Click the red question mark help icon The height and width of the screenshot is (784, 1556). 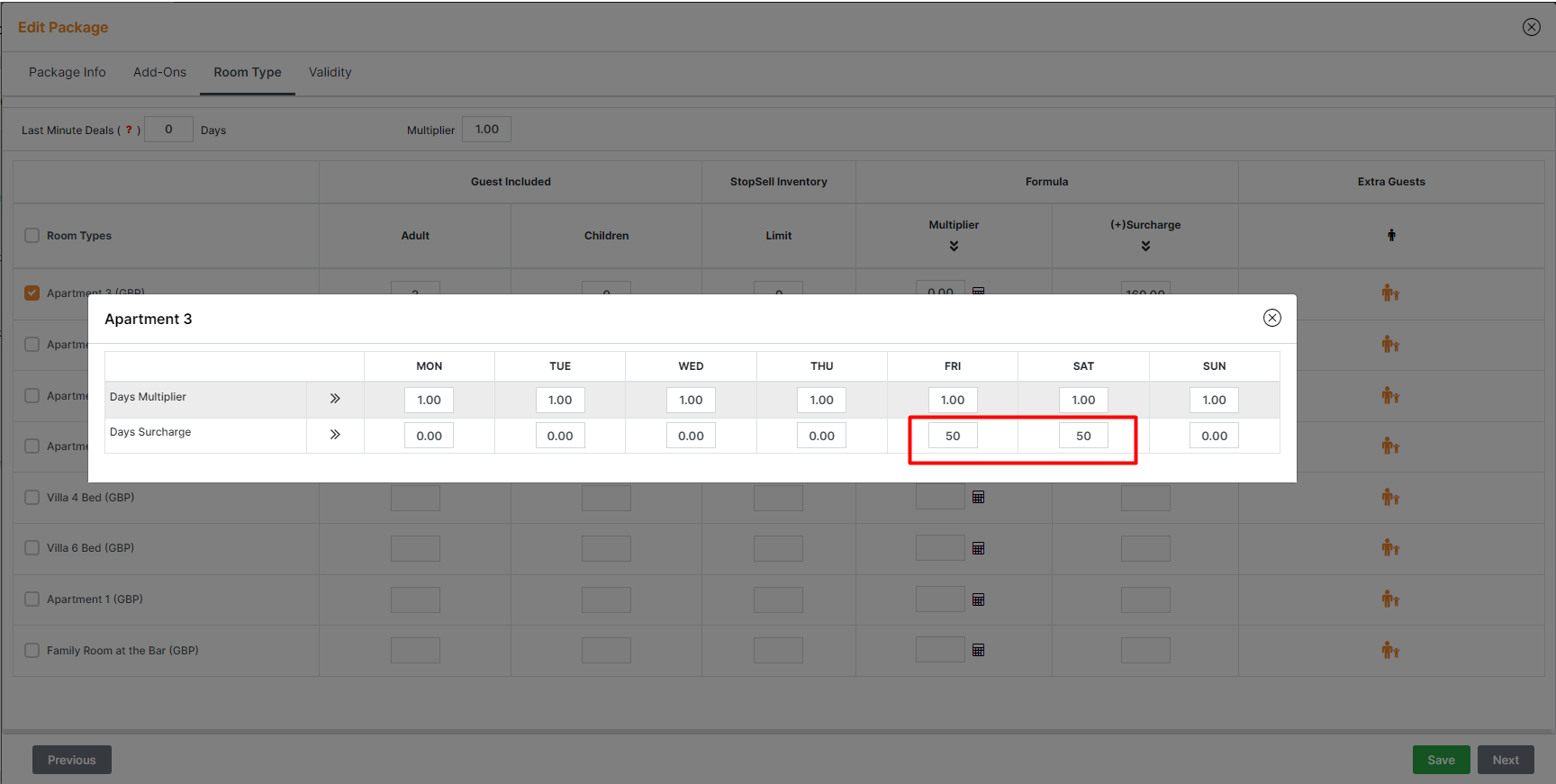(x=129, y=130)
